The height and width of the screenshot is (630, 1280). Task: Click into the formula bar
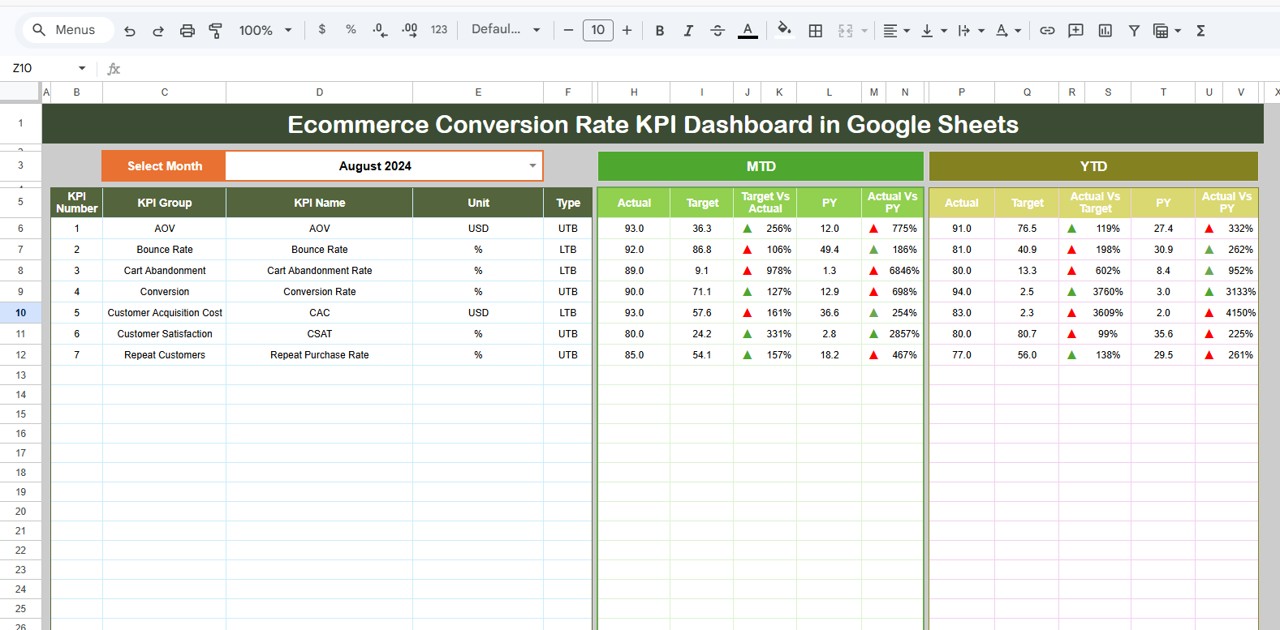700,69
